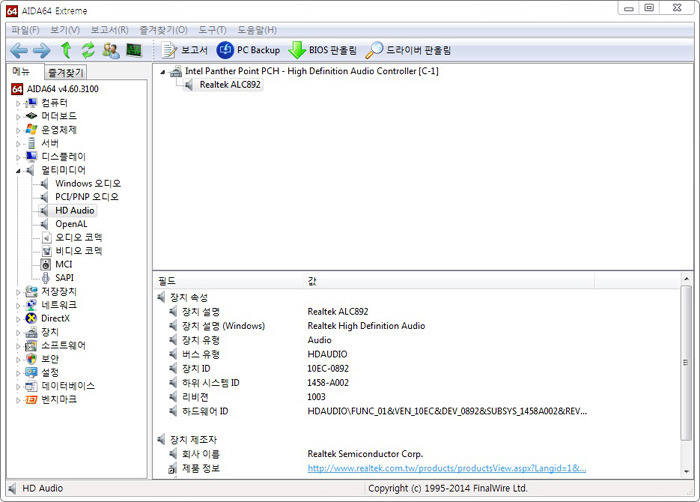Sort by the 필드 column header
The height and width of the screenshot is (502, 700).
pyautogui.click(x=228, y=281)
